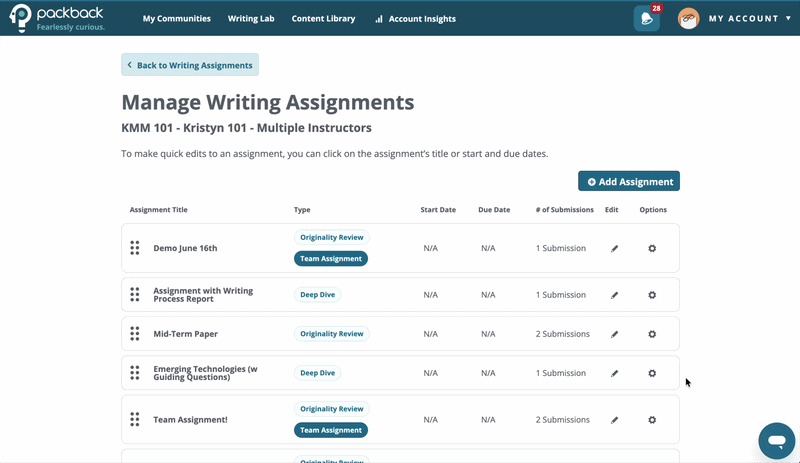Click drag handle of Demo June 16th

[x=135, y=248]
